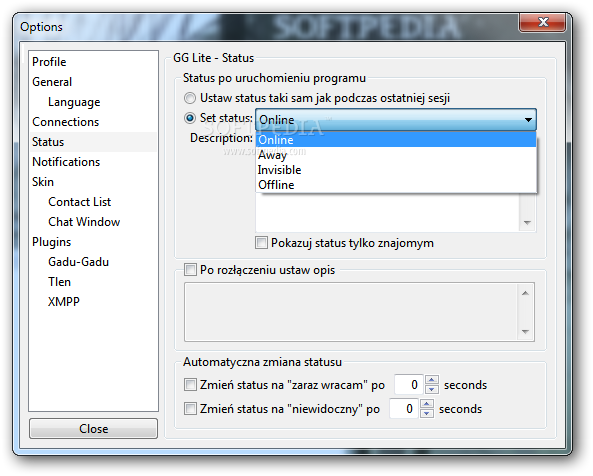This screenshot has height=476, width=593.
Task: Choose Online from the status list
Action: tap(396, 140)
